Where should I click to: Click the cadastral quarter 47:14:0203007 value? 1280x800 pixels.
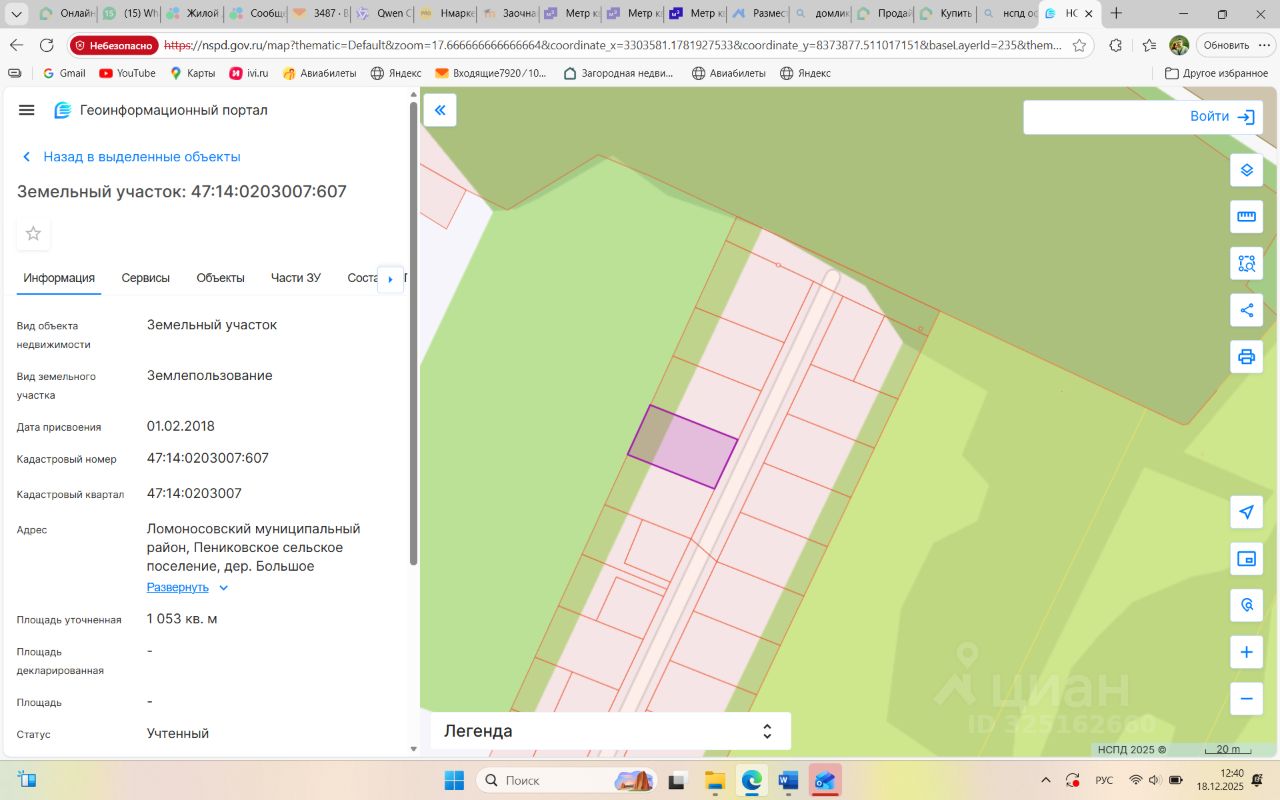pos(194,493)
